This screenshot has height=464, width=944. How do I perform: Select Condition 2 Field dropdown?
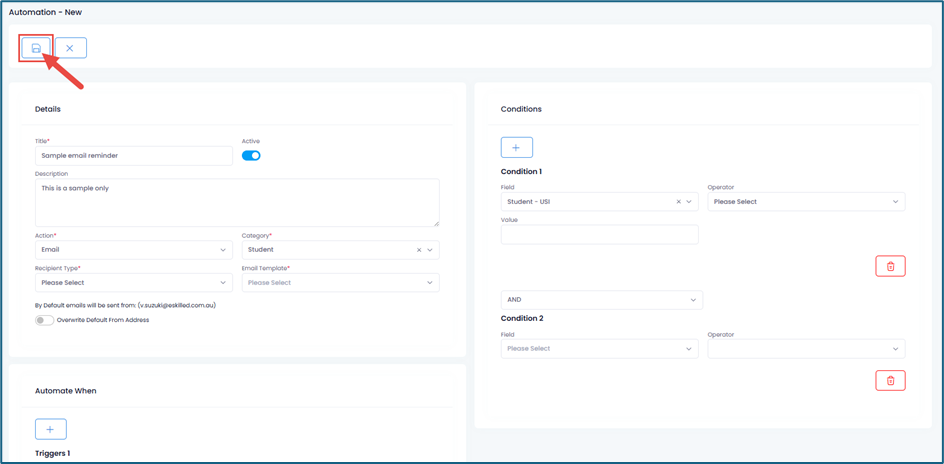click(x=599, y=349)
